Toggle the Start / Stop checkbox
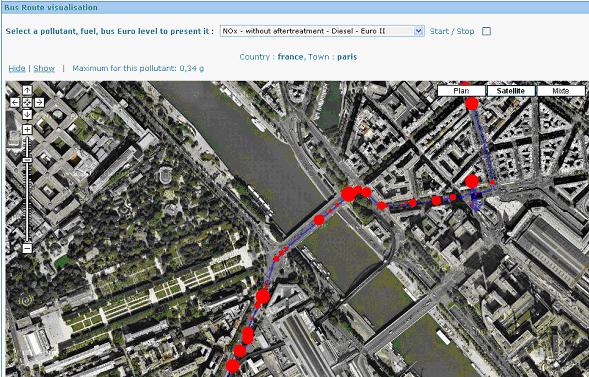 tap(486, 31)
